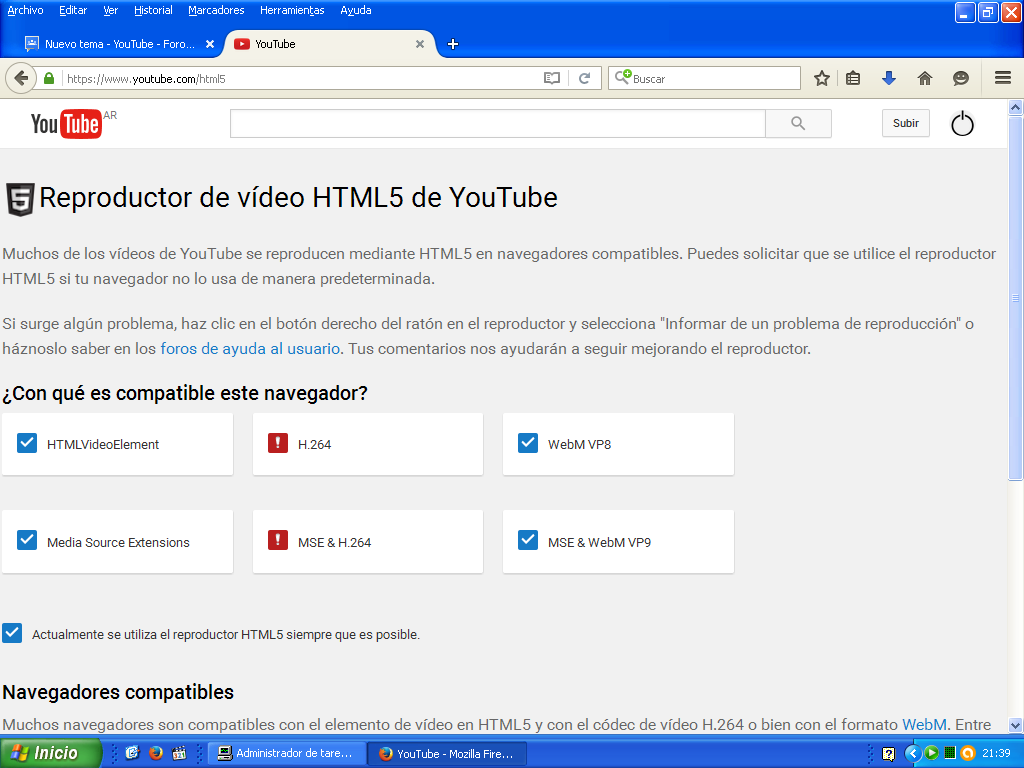Image resolution: width=1024 pixels, height=768 pixels.
Task: Open Reader View book icon in address bar
Action: click(552, 78)
